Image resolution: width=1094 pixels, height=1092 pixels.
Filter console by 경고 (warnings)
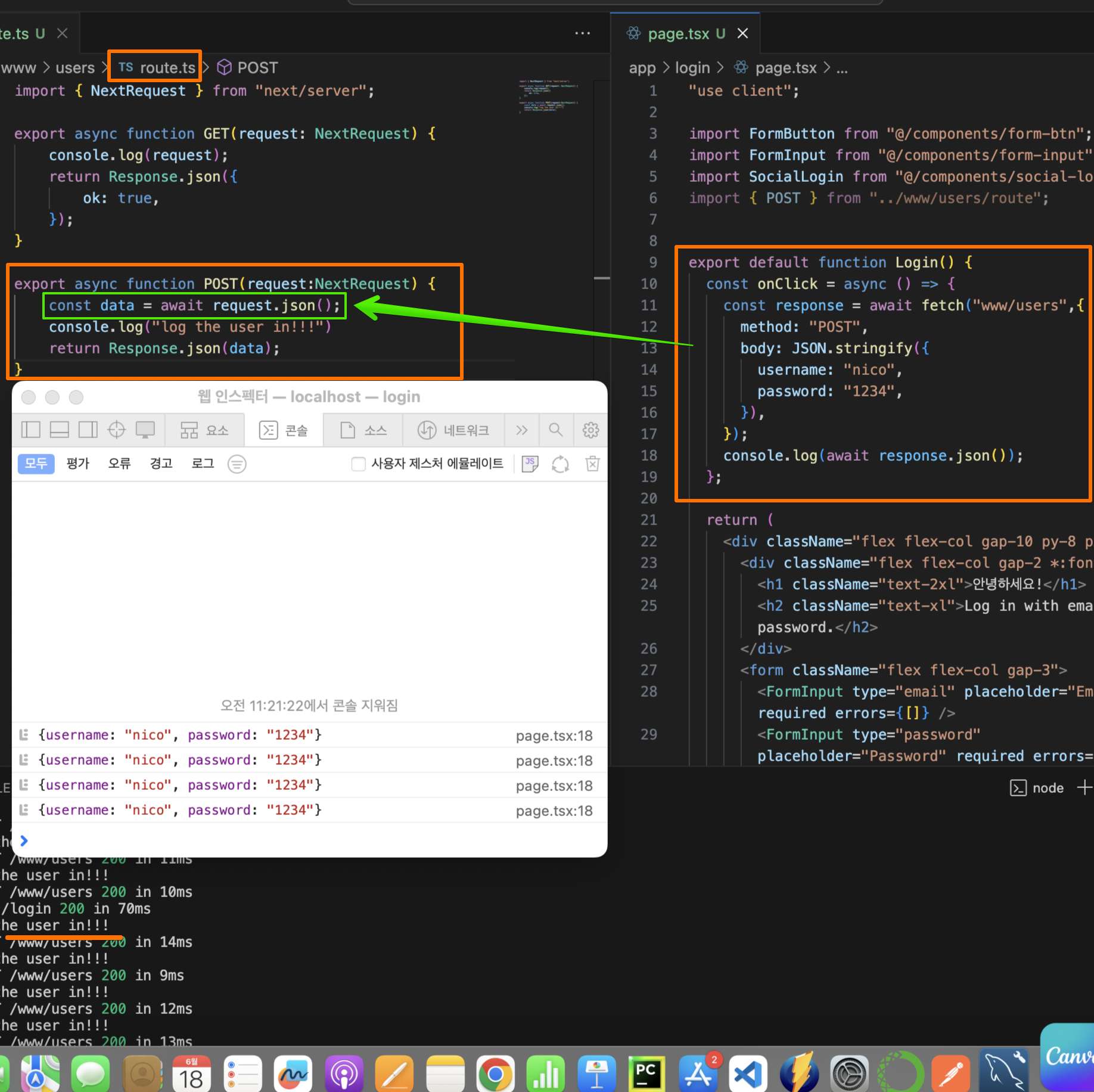161,463
